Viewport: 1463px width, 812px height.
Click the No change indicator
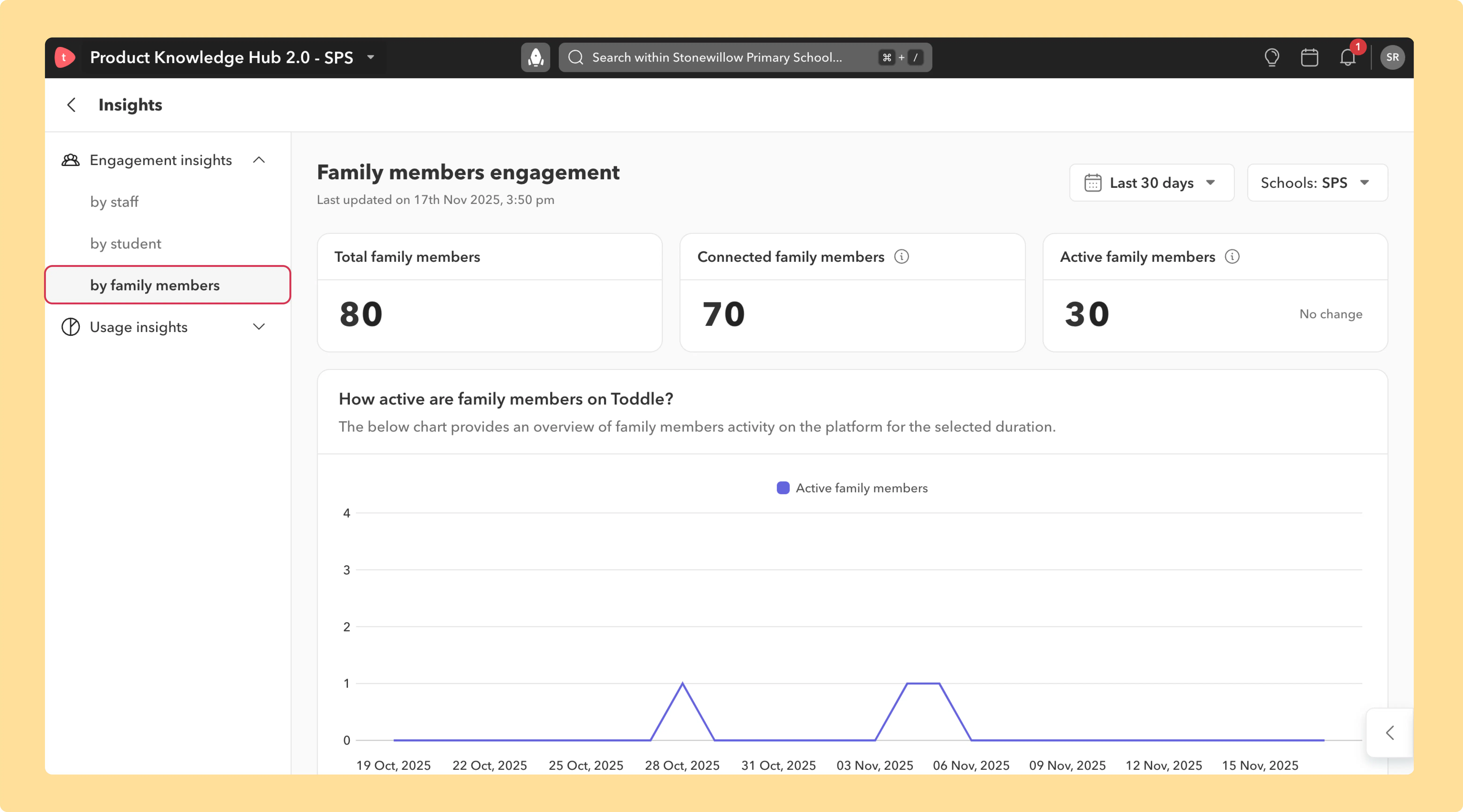click(1331, 314)
